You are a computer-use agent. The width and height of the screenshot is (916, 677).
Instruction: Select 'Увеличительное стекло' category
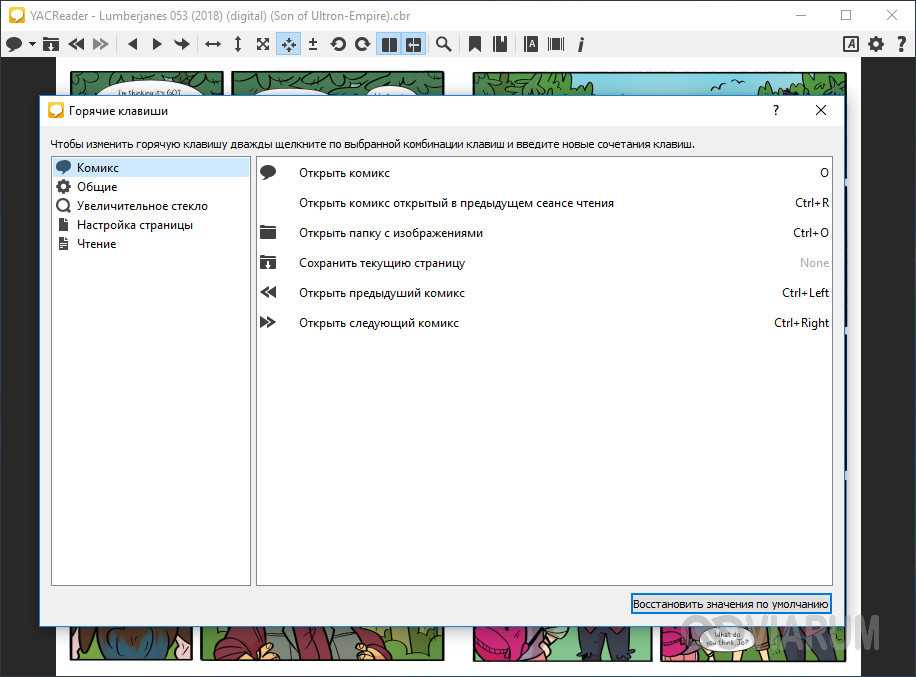[x=142, y=206]
